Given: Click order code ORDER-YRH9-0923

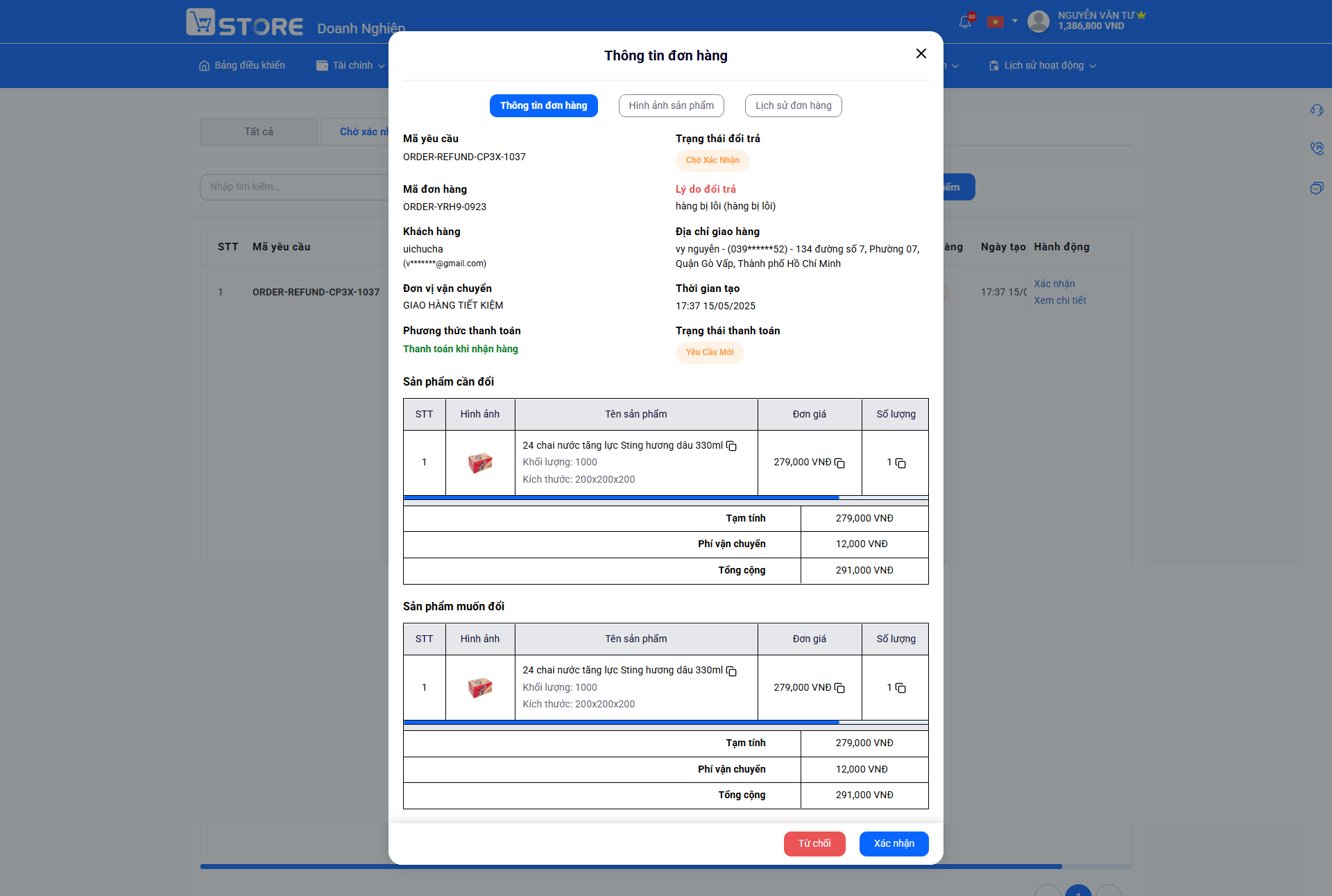Looking at the screenshot, I should pos(445,207).
